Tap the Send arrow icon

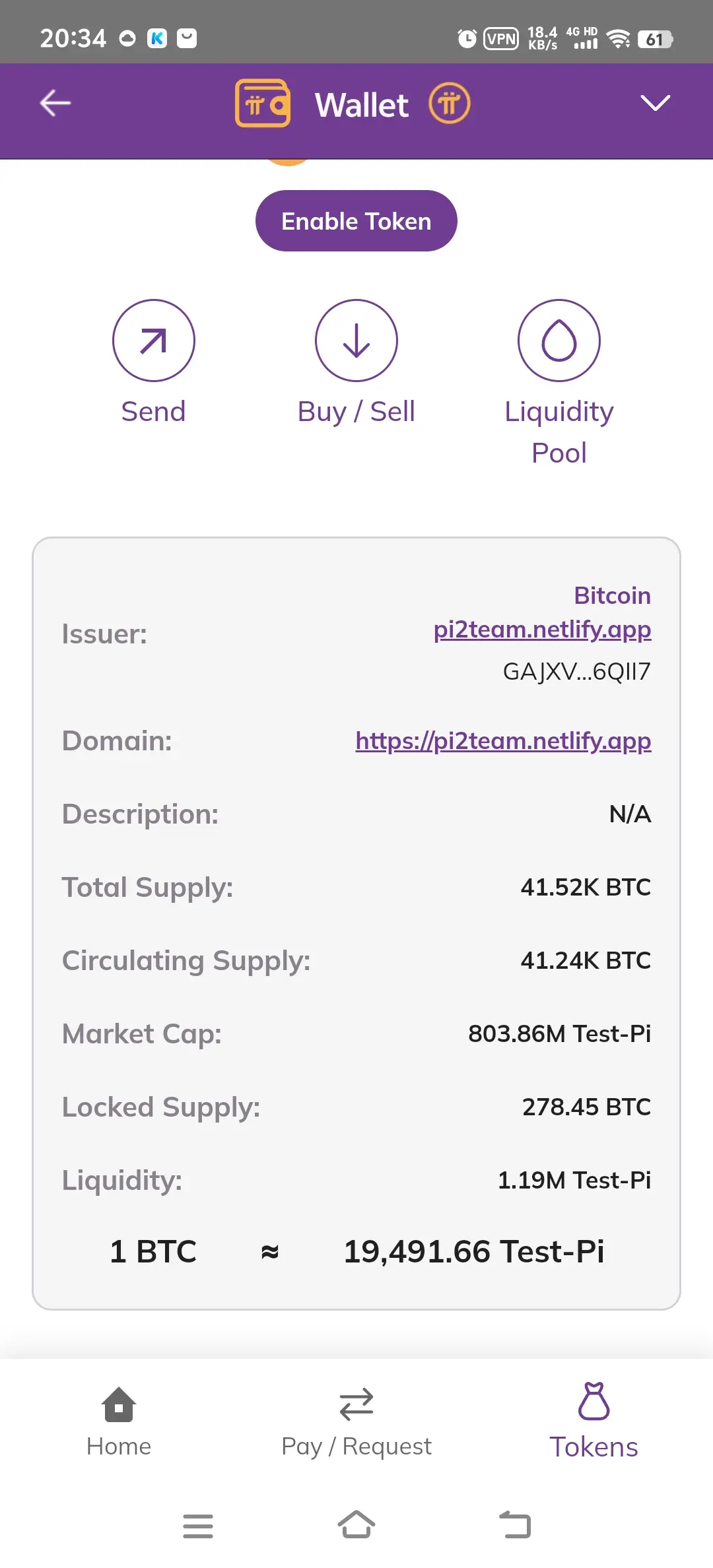coord(154,341)
